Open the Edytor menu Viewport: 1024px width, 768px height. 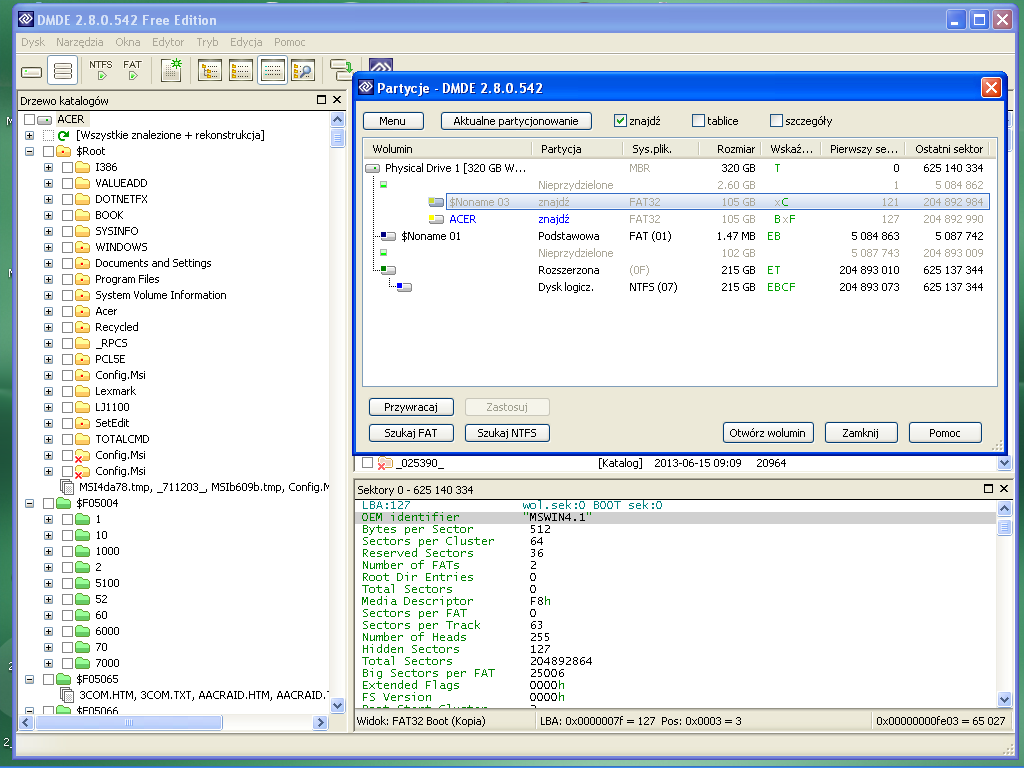(x=168, y=42)
